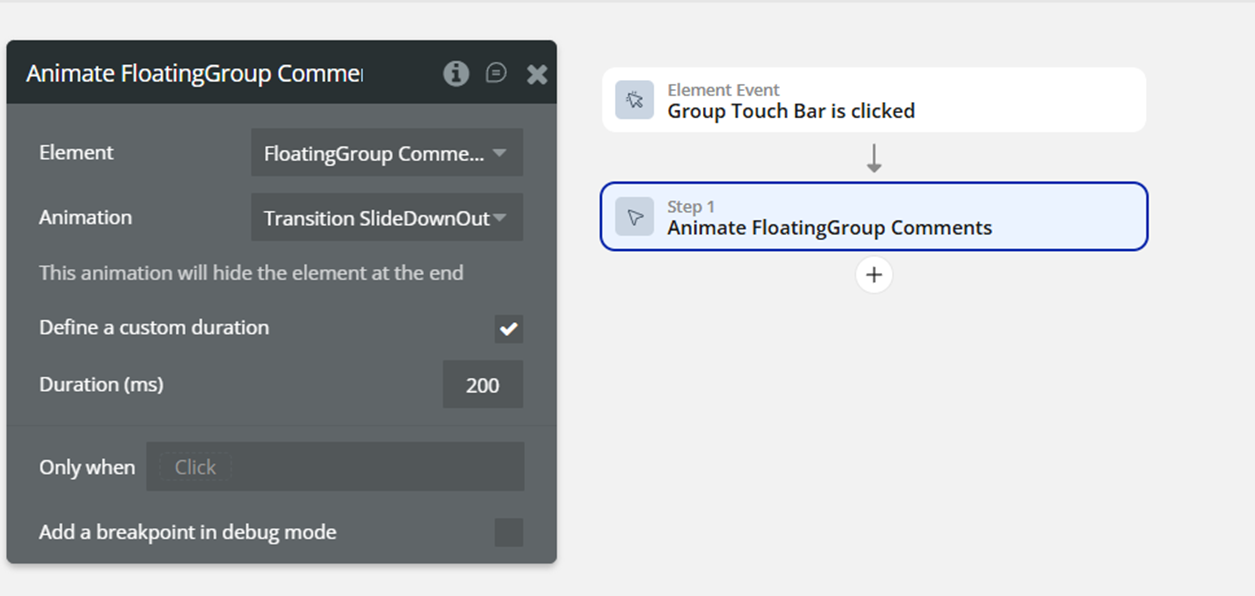Click the pointer icon on the Step 1 card
This screenshot has height=596, width=1255.
pyautogui.click(x=634, y=217)
